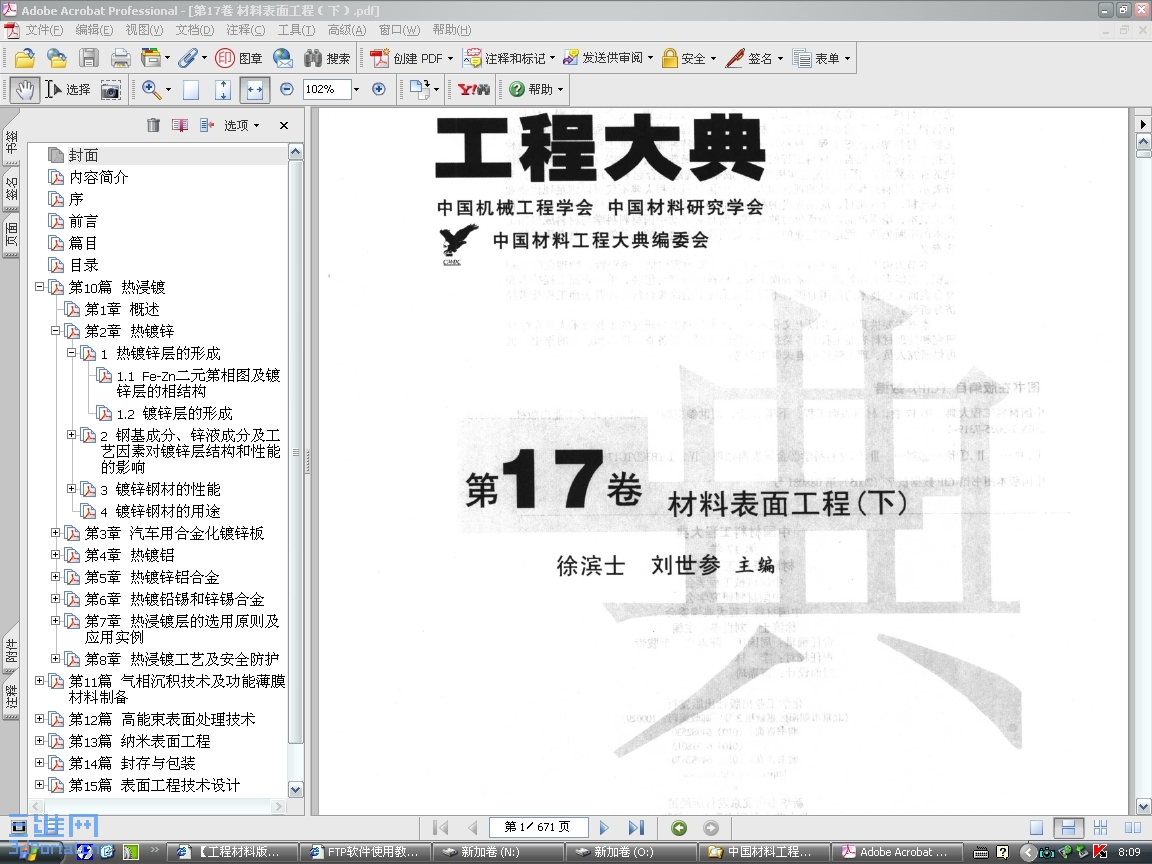Collapse the 第10篇 热浸镀 bookmark
Screen dimensions: 1152x864
click(x=40, y=287)
